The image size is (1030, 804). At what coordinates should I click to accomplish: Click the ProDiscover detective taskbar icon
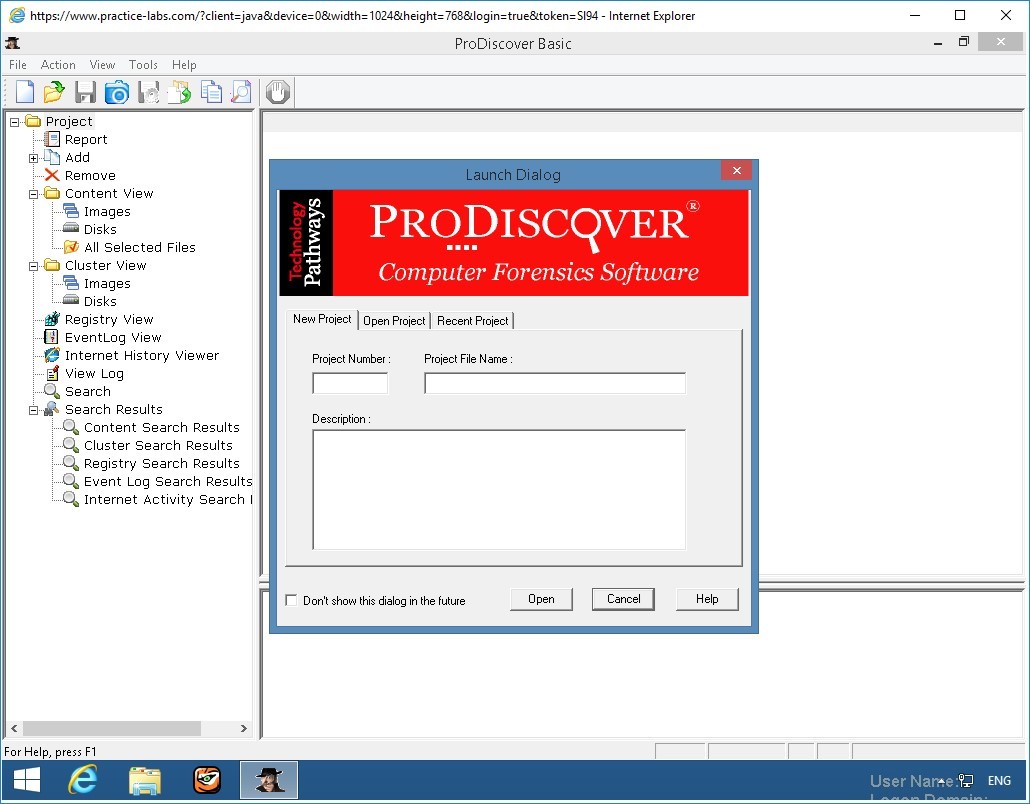269,780
